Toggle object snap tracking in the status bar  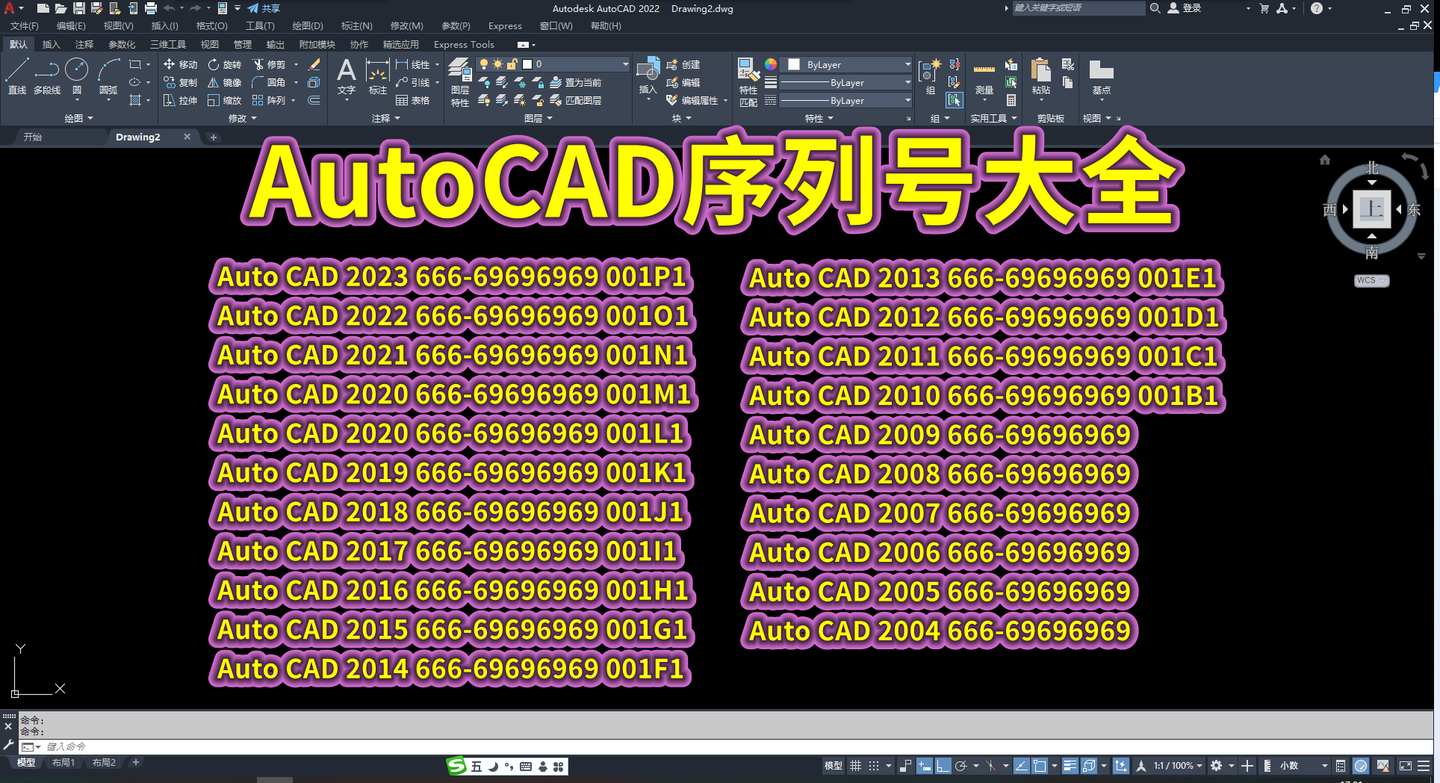pyautogui.click(x=990, y=765)
